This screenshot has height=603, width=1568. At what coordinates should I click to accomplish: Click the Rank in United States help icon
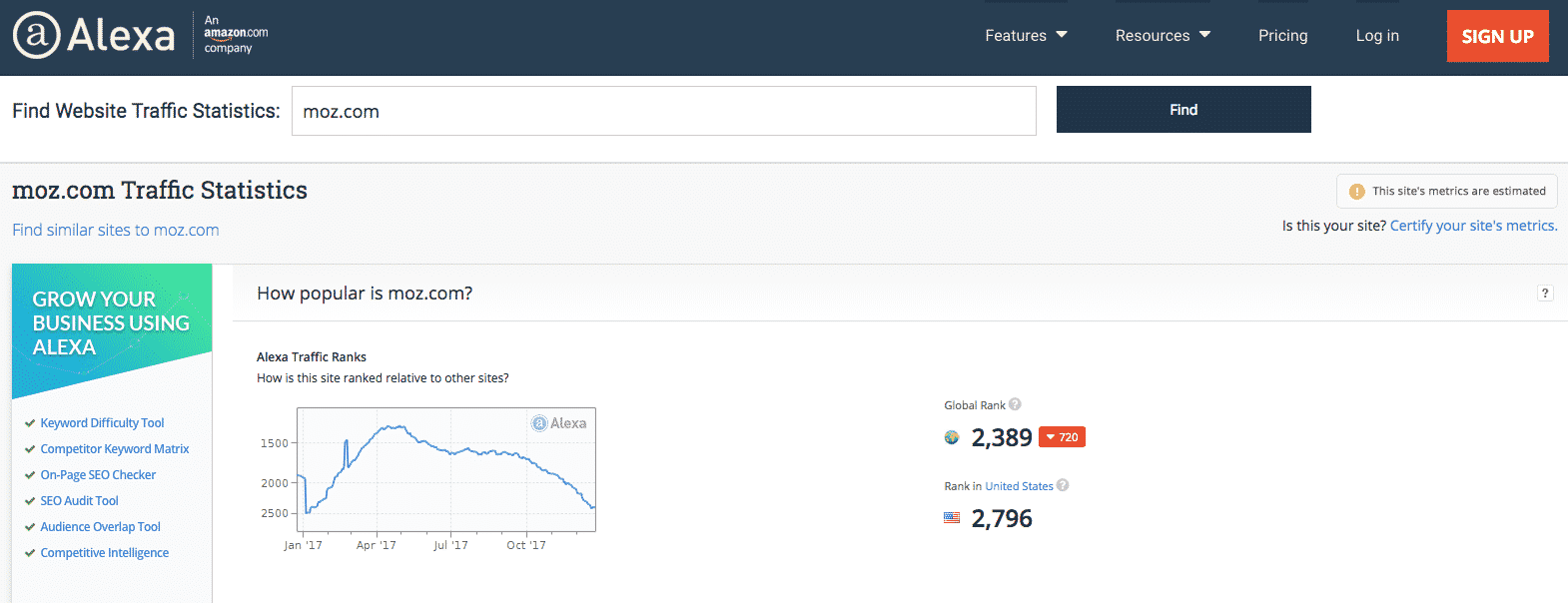pos(1063,485)
